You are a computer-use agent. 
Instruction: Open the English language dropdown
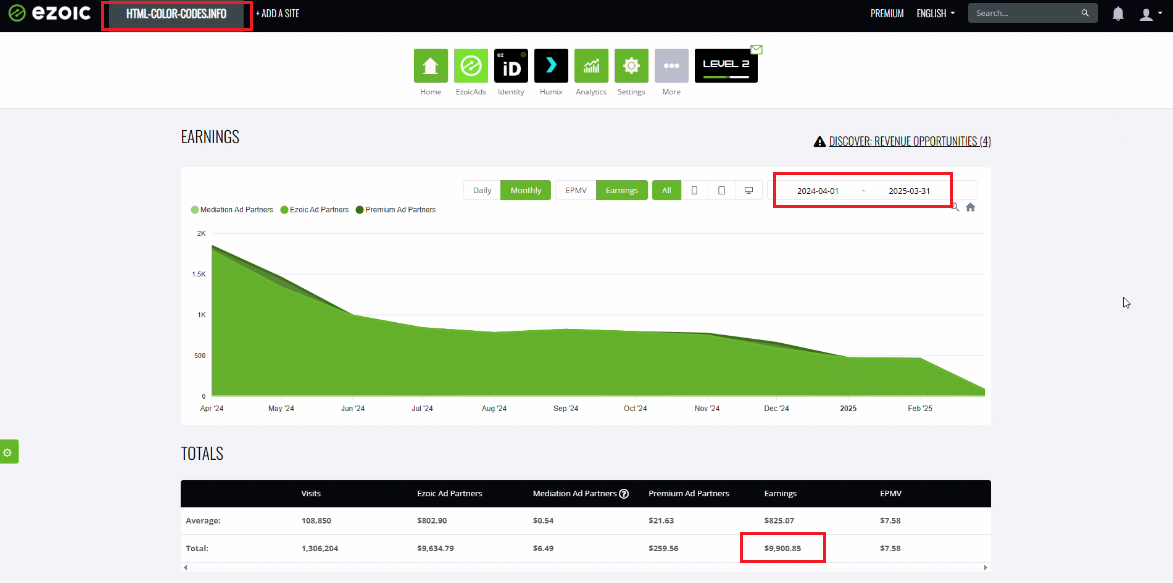click(x=936, y=13)
